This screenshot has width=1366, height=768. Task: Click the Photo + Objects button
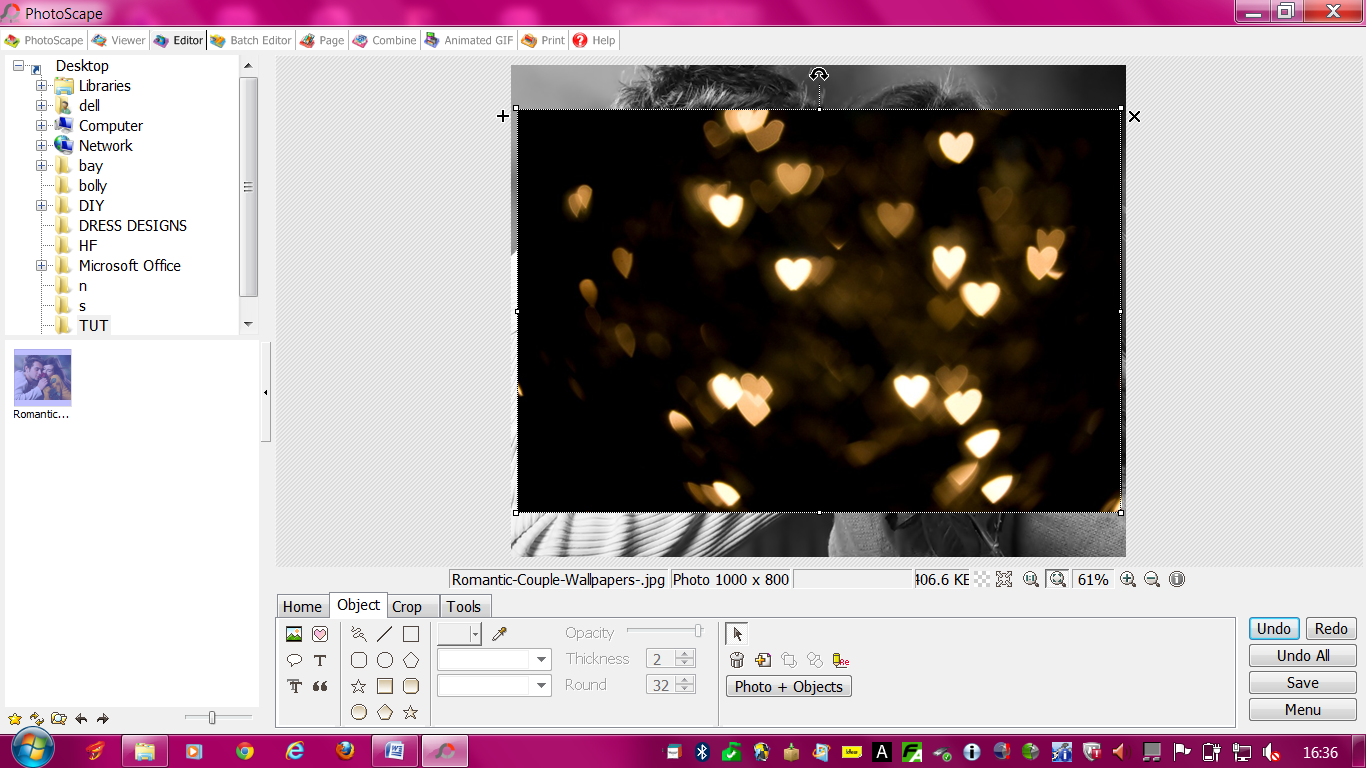click(x=788, y=687)
